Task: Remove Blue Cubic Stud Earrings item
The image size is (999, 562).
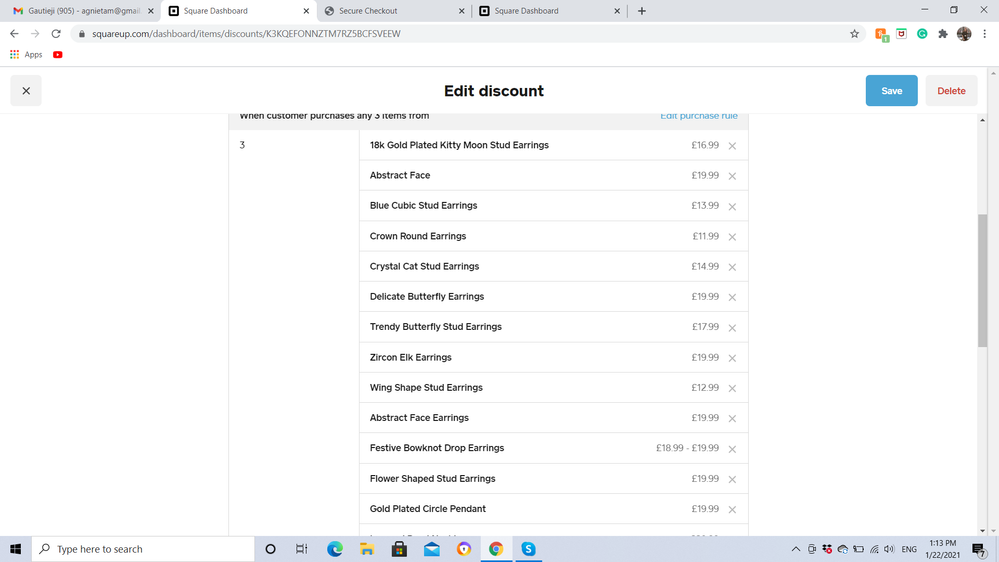Action: pyautogui.click(x=732, y=207)
